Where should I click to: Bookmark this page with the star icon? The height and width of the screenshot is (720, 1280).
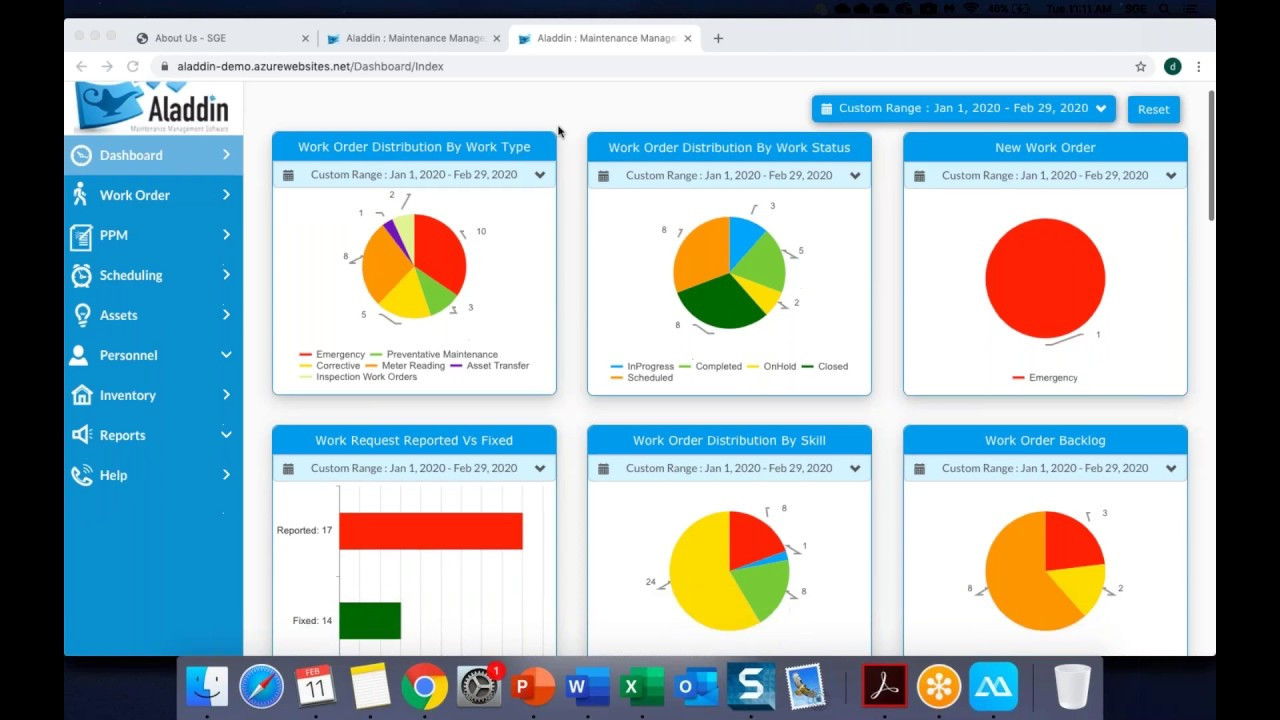pyautogui.click(x=1141, y=67)
